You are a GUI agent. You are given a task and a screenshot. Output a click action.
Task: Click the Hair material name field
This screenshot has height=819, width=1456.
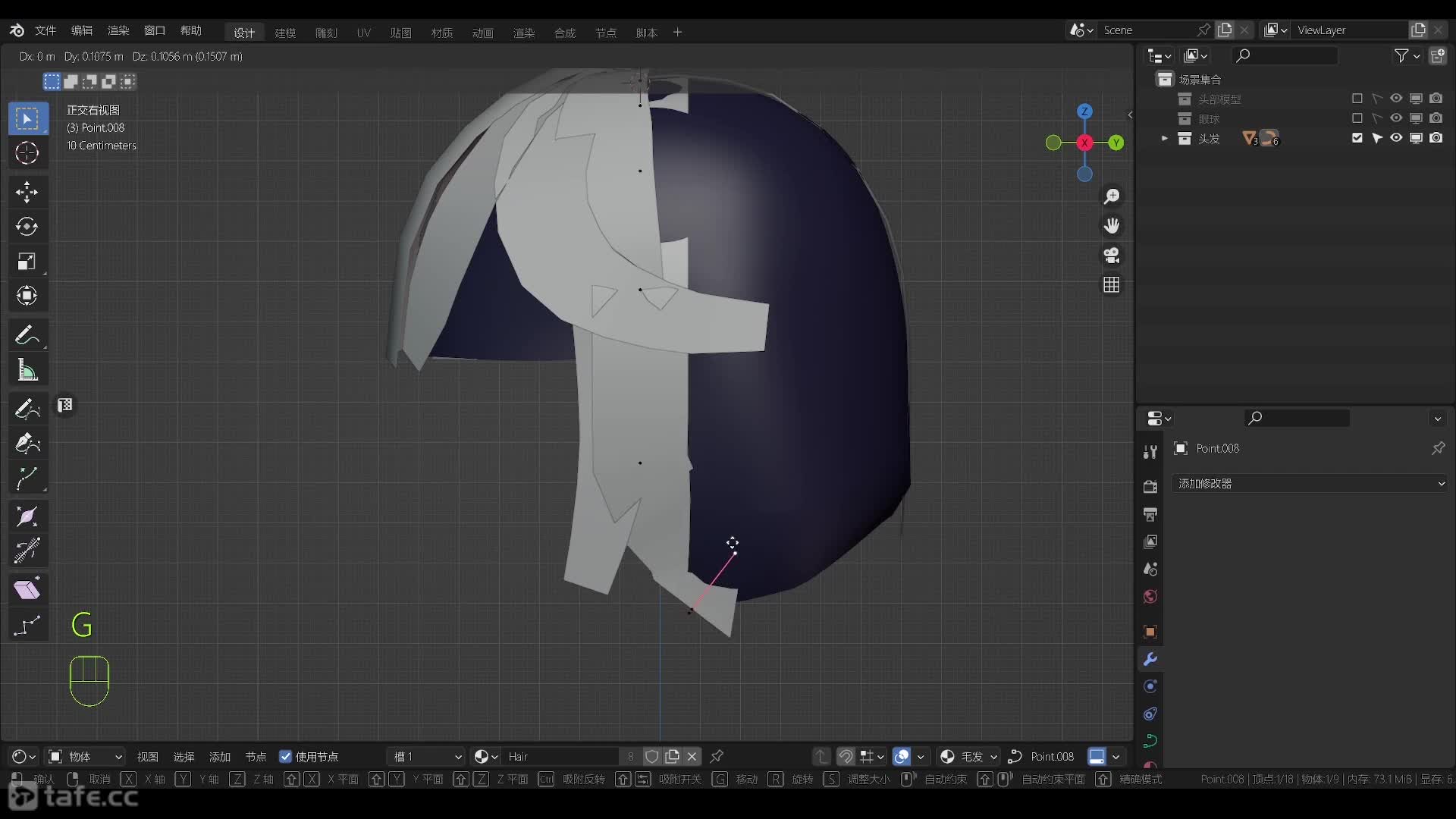tap(562, 757)
